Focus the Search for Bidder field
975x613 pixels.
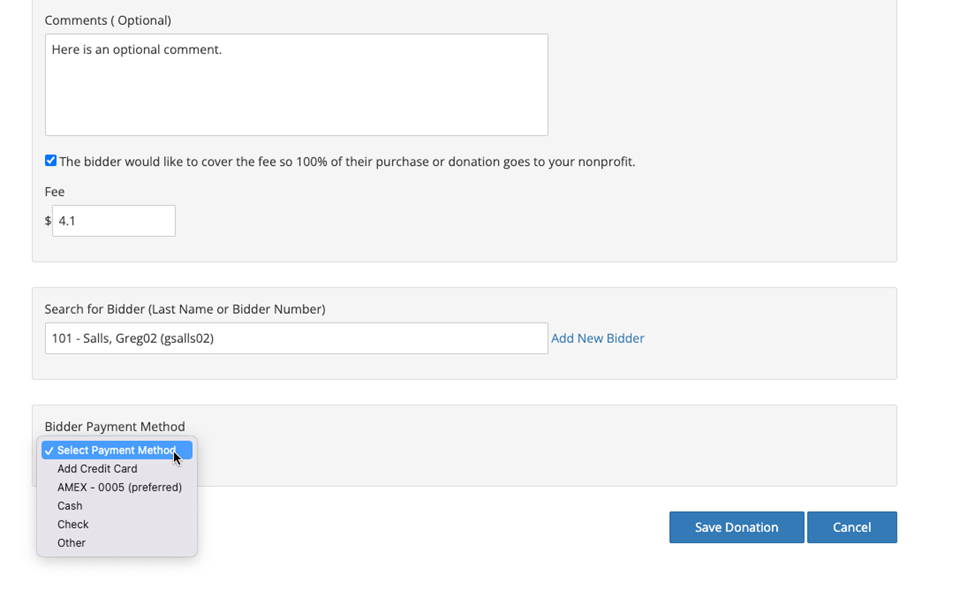[297, 338]
